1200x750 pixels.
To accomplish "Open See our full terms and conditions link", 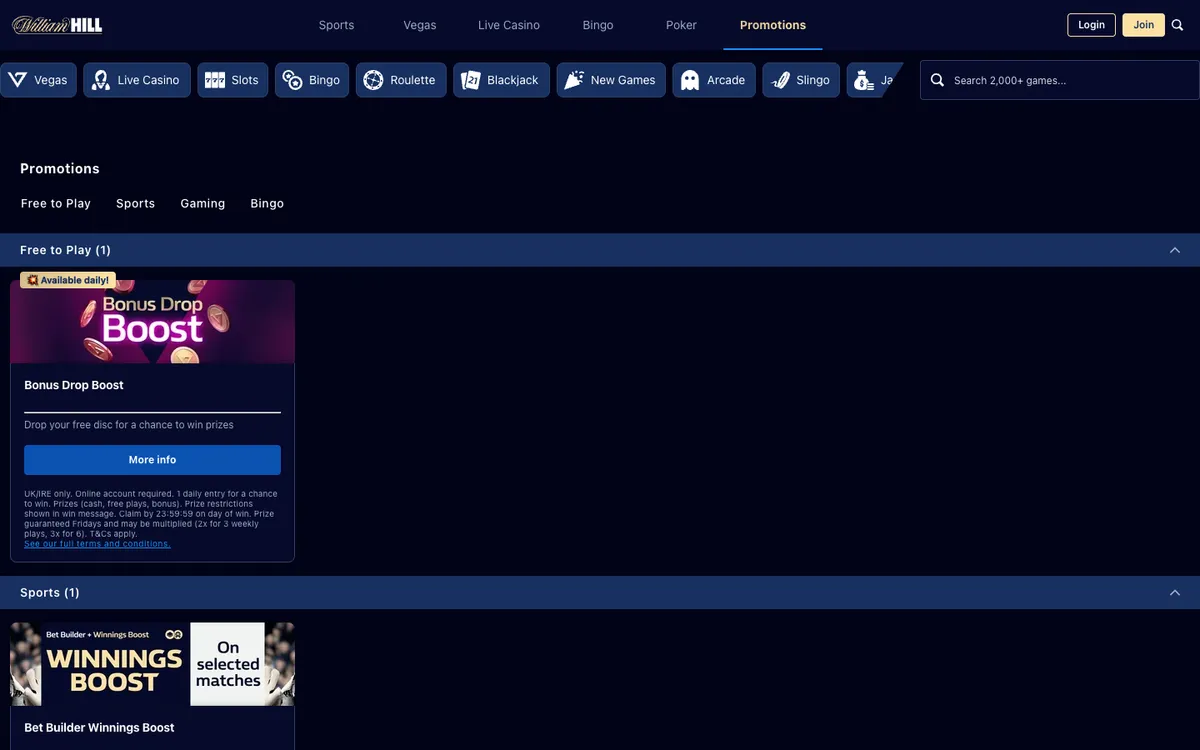I will 97,544.
